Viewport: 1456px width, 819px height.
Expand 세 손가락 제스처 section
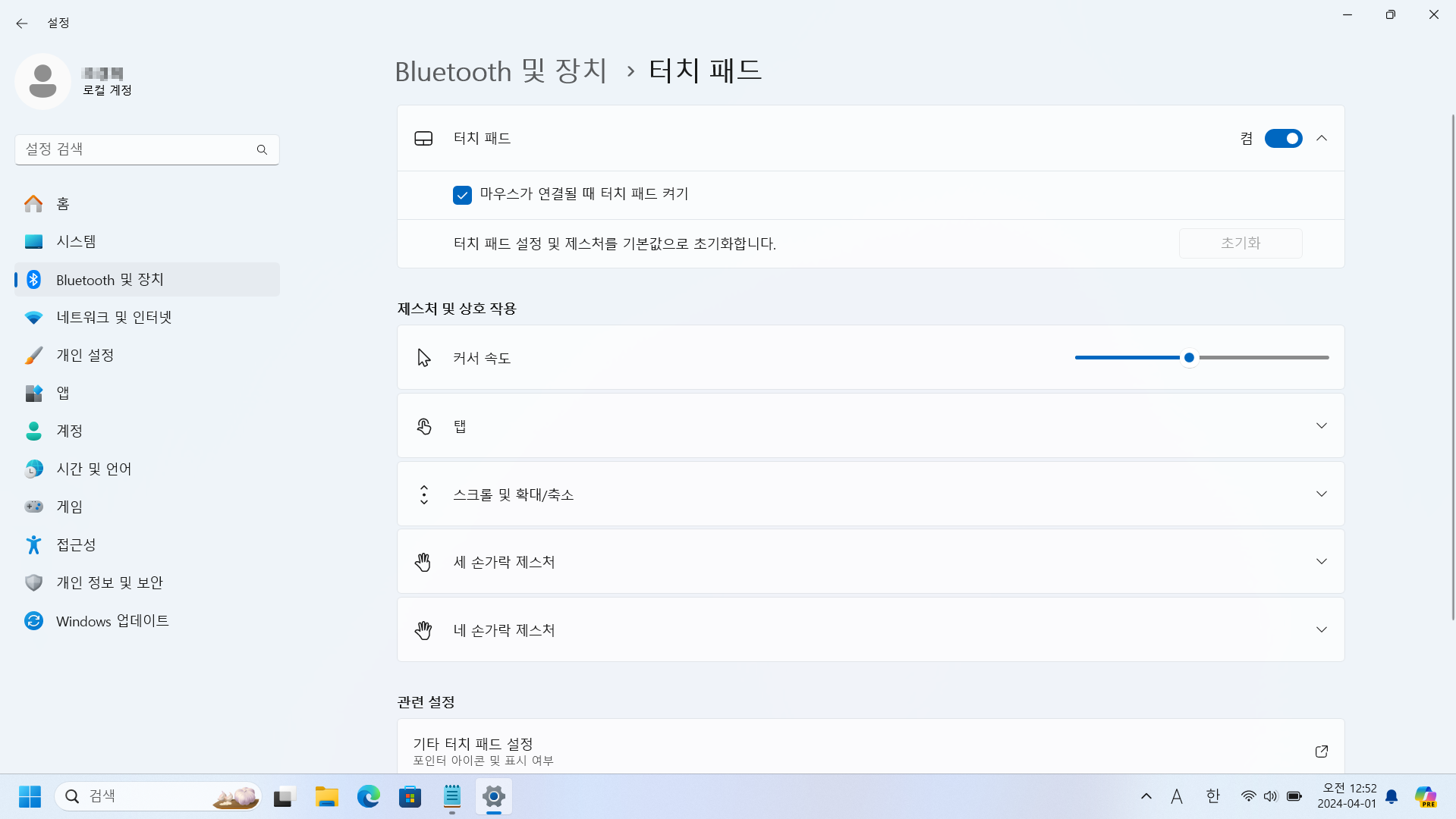(x=870, y=562)
